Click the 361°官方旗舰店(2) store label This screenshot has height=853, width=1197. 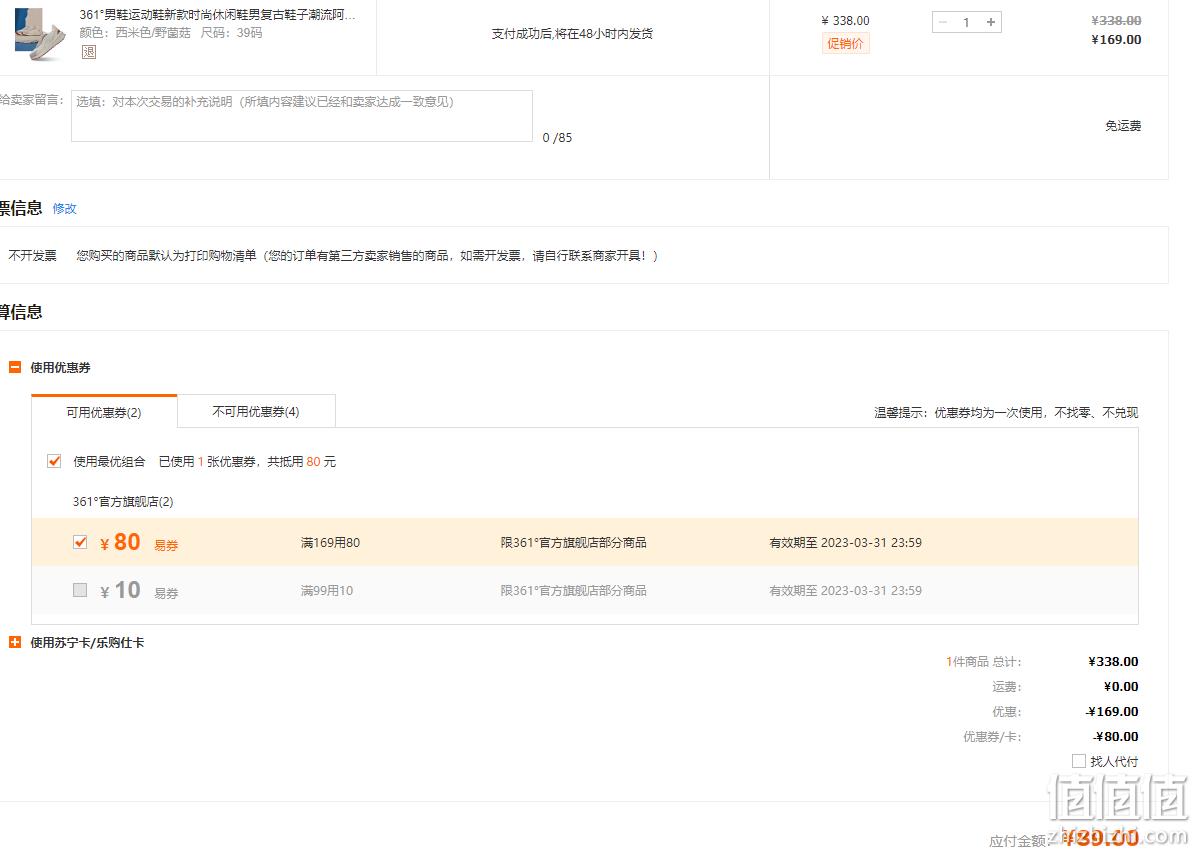pos(123,502)
